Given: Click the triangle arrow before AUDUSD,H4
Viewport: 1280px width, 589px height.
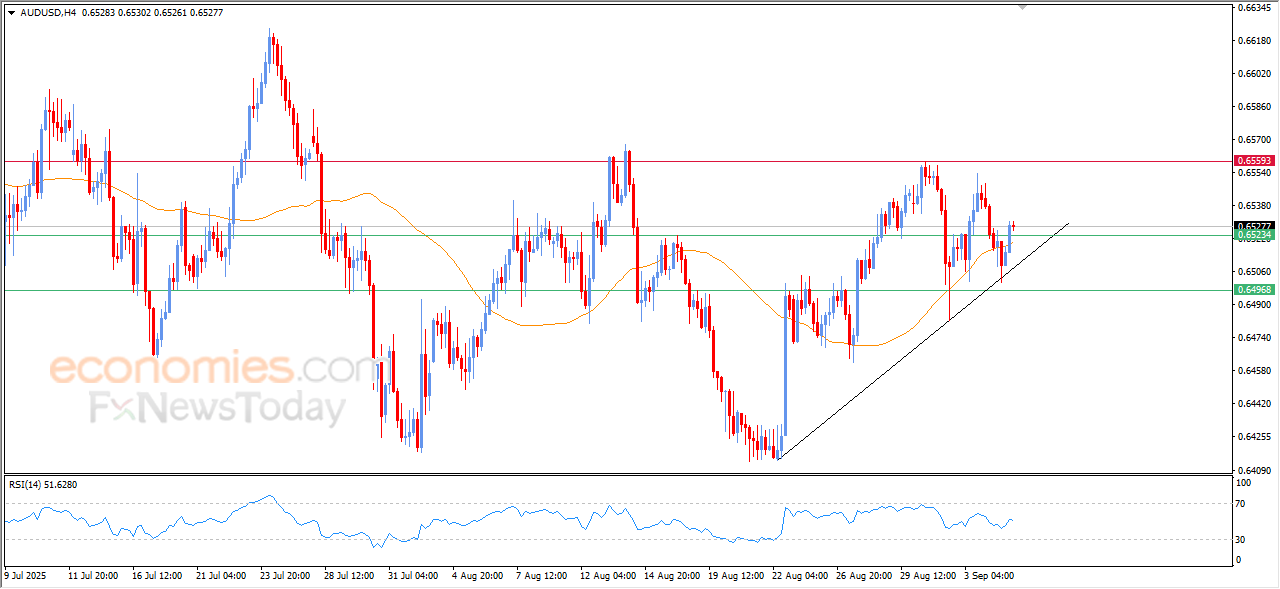Looking at the screenshot, I should pyautogui.click(x=11, y=13).
